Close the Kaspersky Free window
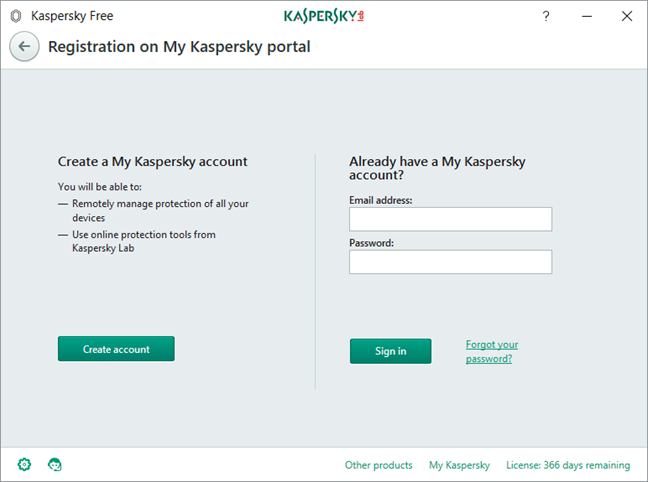Viewport: 648px width, 482px height. [x=627, y=16]
